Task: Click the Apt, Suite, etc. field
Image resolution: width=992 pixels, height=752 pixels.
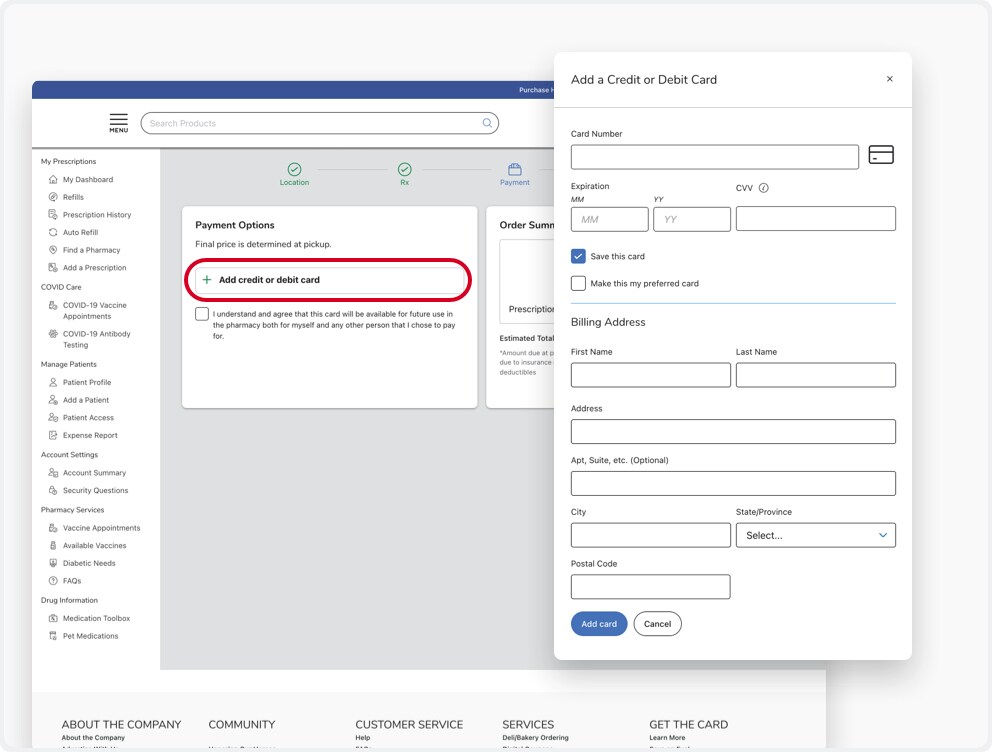Action: (x=733, y=483)
